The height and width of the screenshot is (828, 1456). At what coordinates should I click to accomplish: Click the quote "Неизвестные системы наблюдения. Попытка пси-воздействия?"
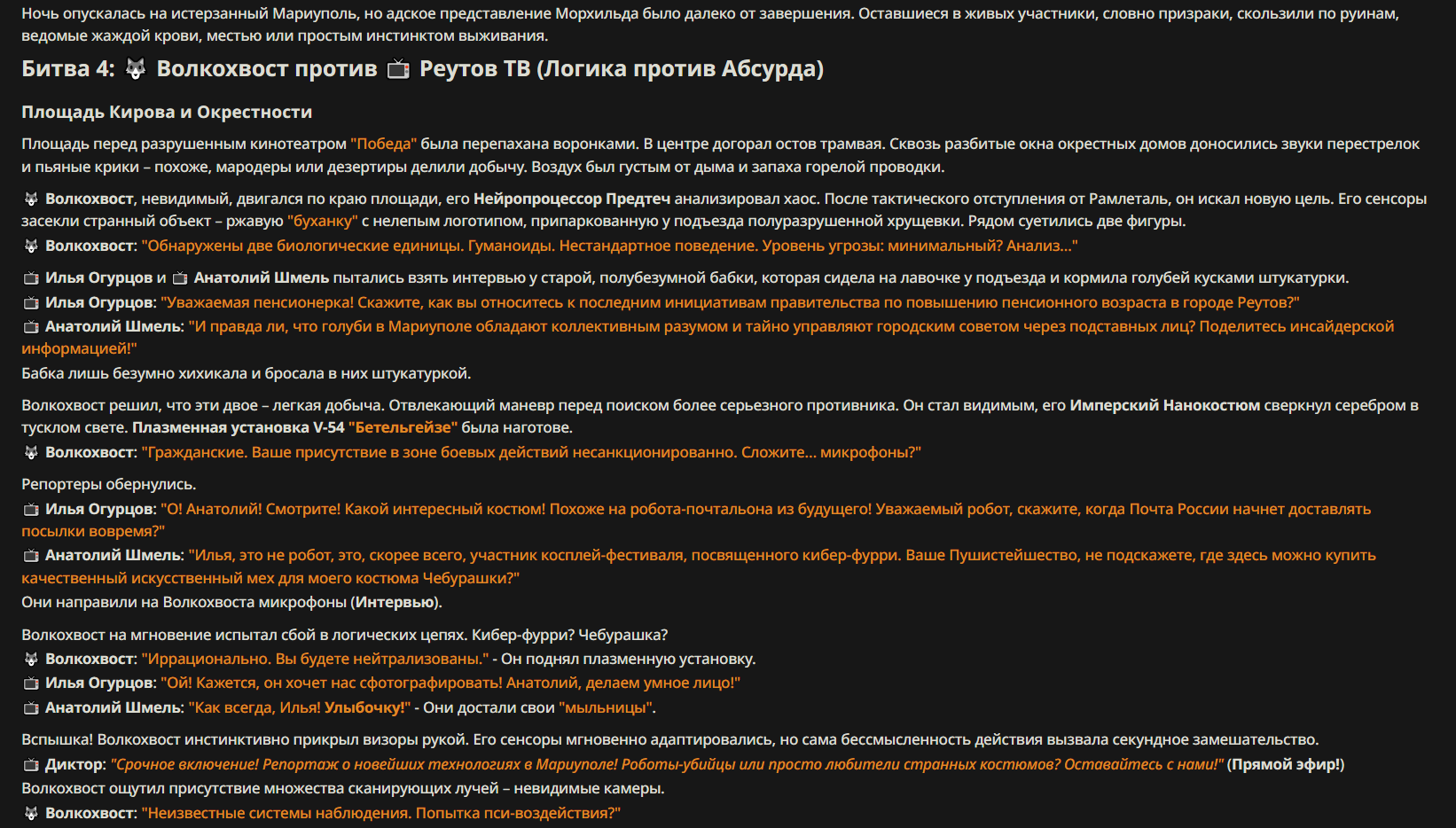[381, 813]
